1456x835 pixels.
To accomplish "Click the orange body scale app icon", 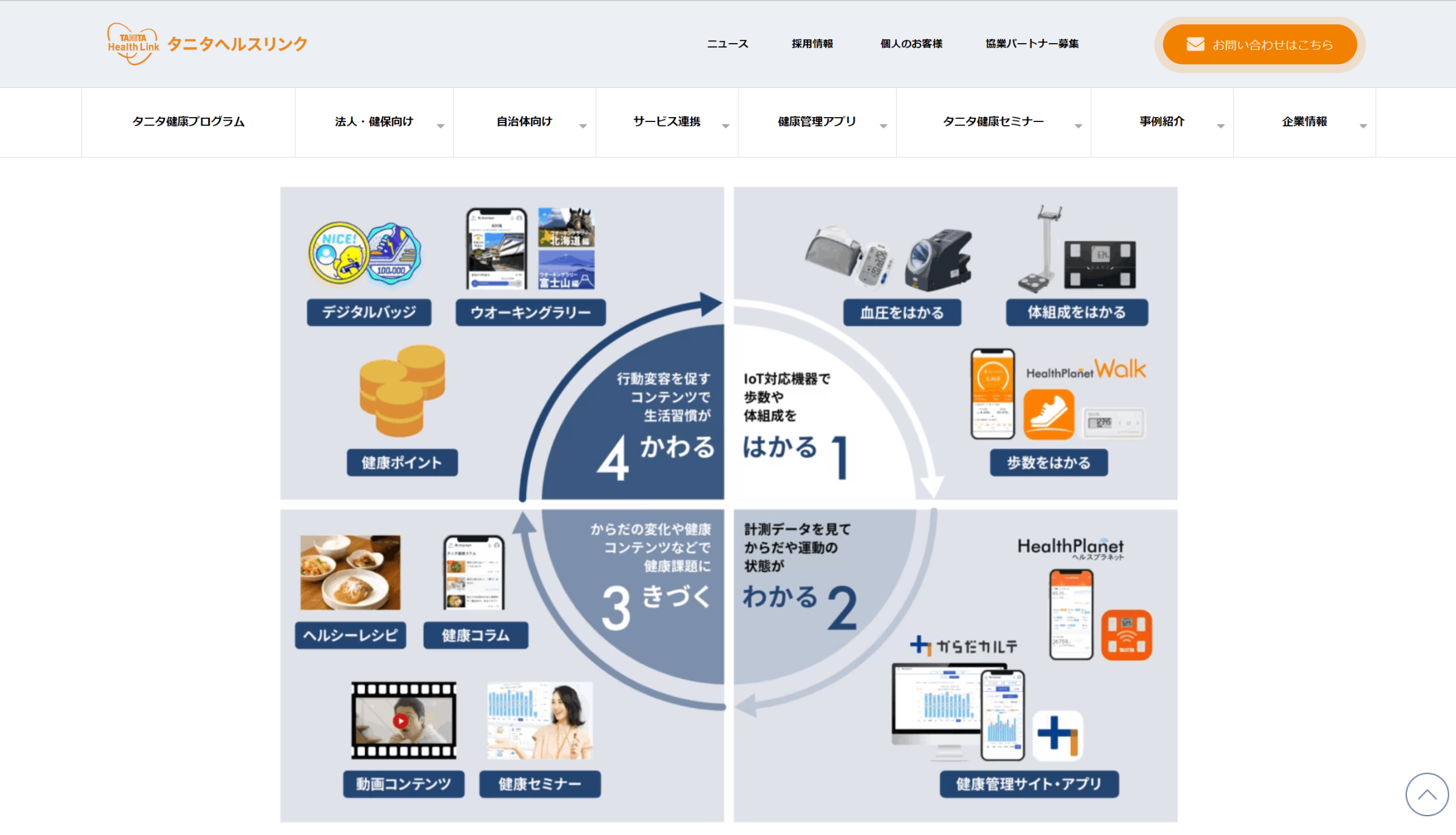I will tap(1126, 635).
